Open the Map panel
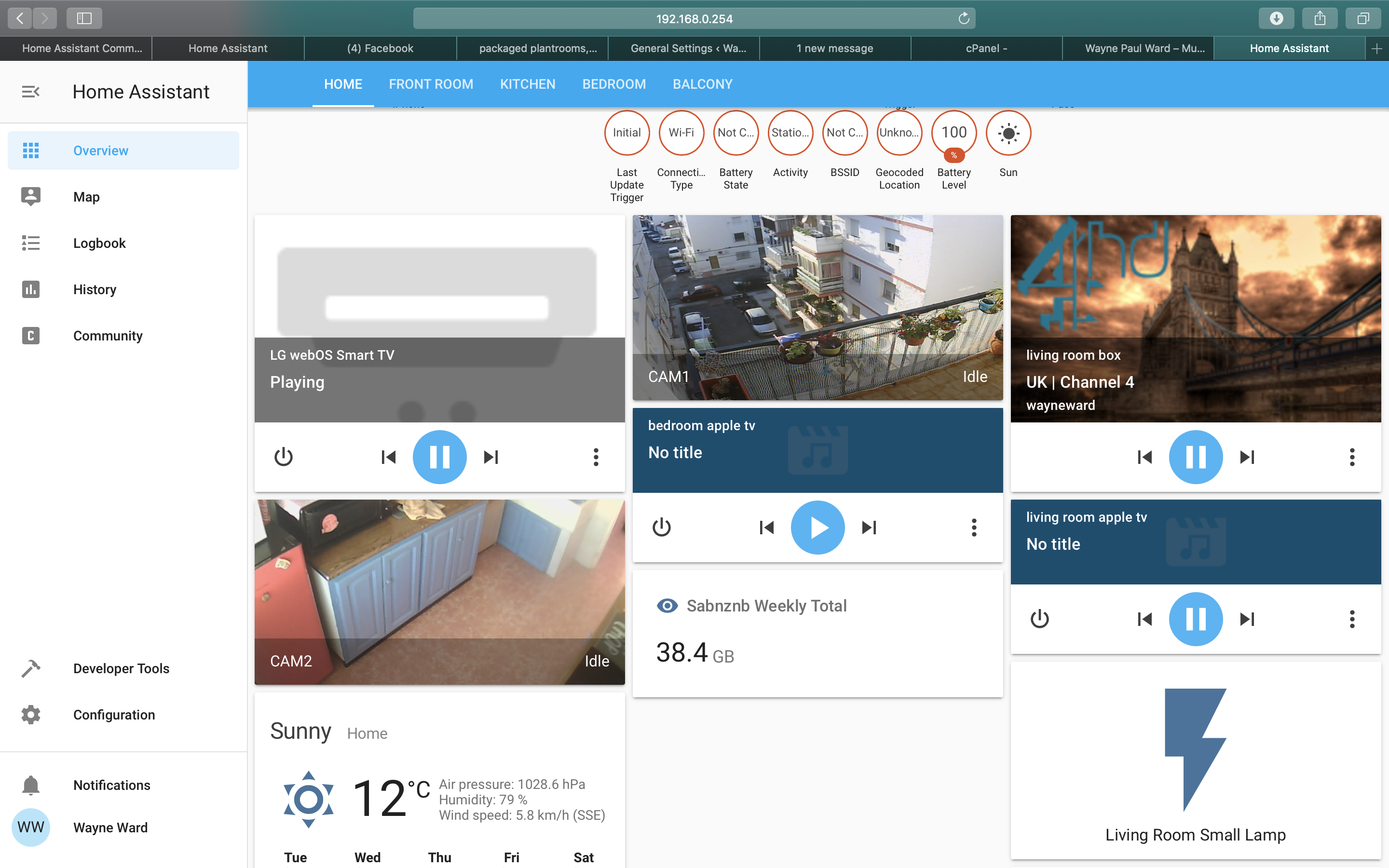Viewport: 1389px width, 868px height. pos(123,197)
